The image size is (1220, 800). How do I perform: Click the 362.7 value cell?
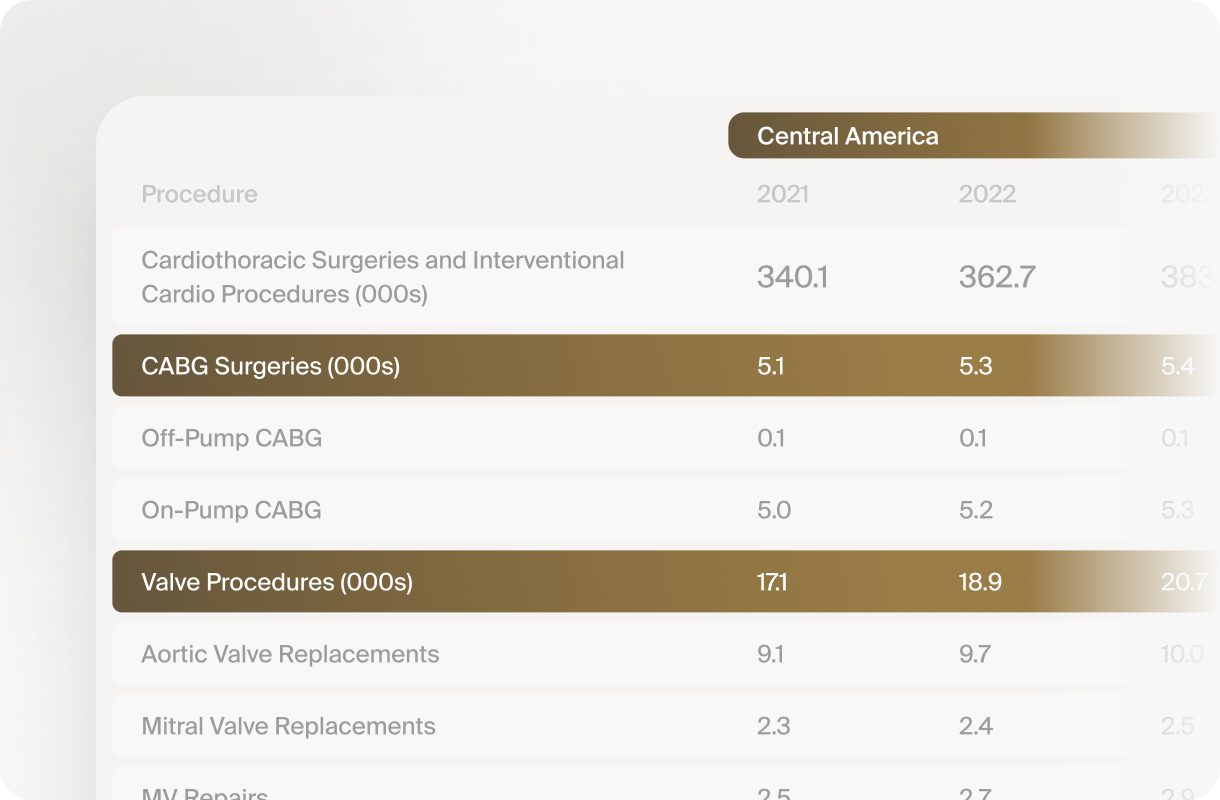[997, 277]
